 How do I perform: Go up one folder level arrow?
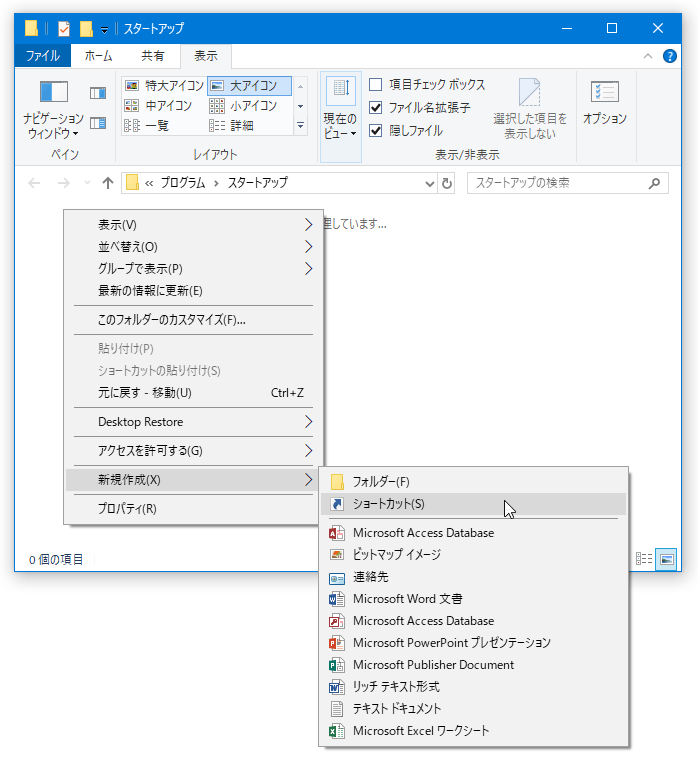[108, 183]
